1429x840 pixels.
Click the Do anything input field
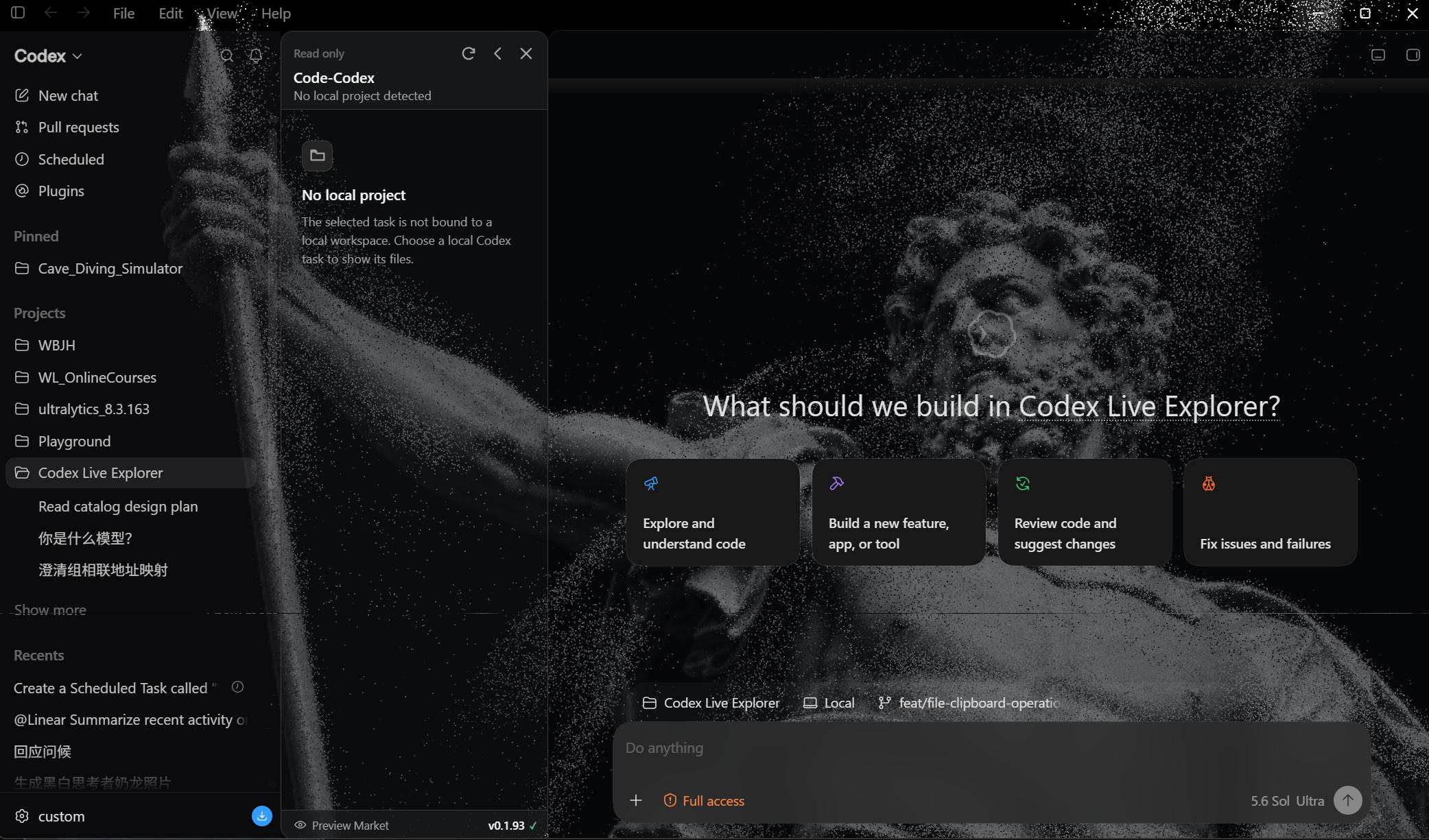click(x=991, y=748)
